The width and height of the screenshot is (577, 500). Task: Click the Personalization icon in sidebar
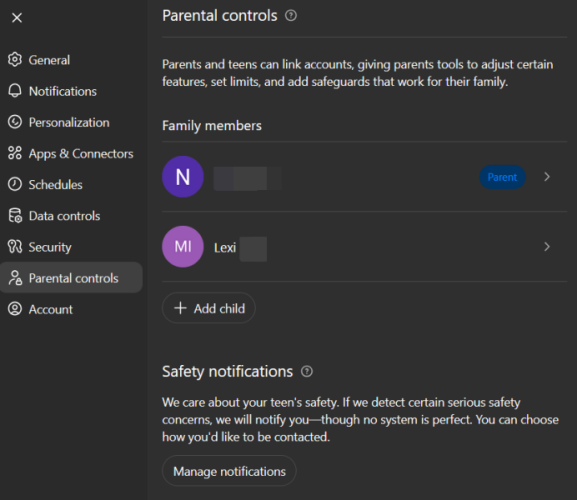click(15, 122)
